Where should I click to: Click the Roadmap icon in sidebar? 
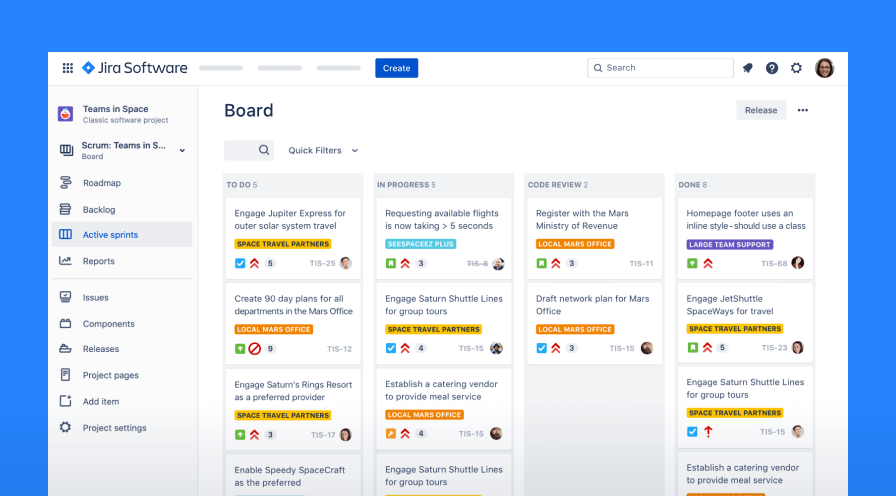[x=65, y=183]
